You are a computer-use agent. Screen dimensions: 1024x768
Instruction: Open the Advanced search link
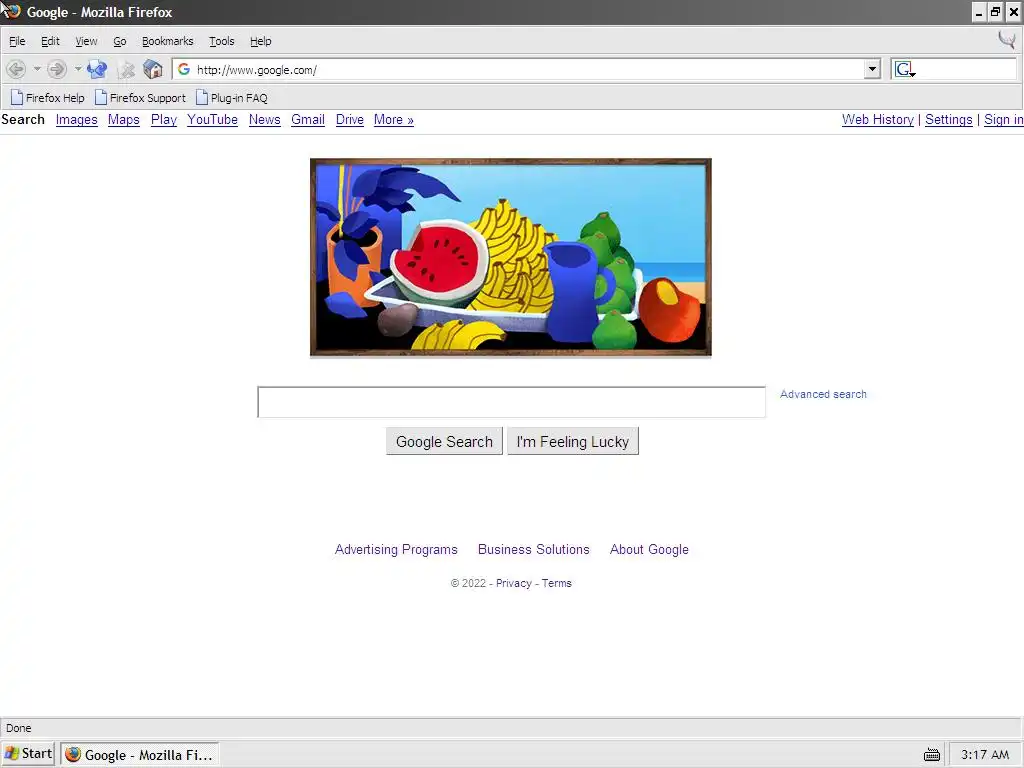(823, 394)
